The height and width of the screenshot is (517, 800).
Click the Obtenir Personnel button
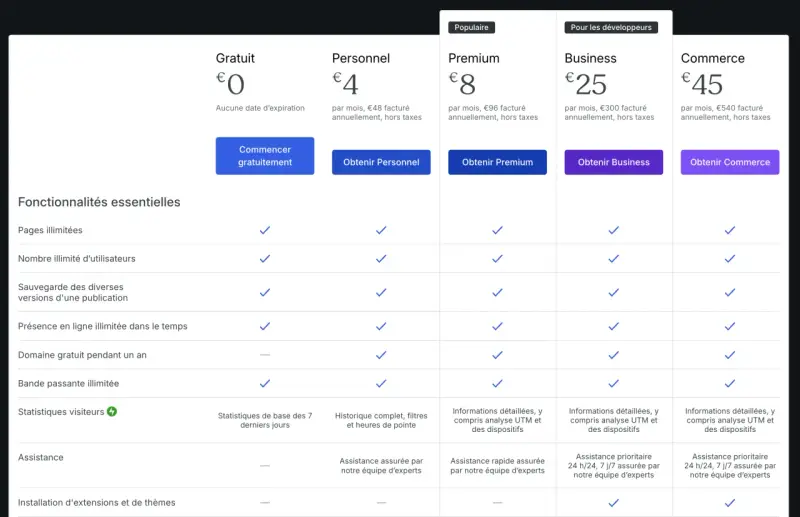pos(381,162)
